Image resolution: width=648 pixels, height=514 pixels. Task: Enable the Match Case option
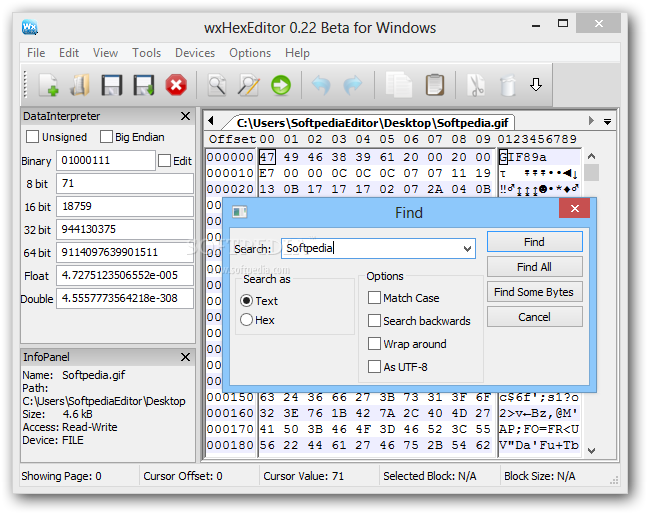tap(374, 297)
